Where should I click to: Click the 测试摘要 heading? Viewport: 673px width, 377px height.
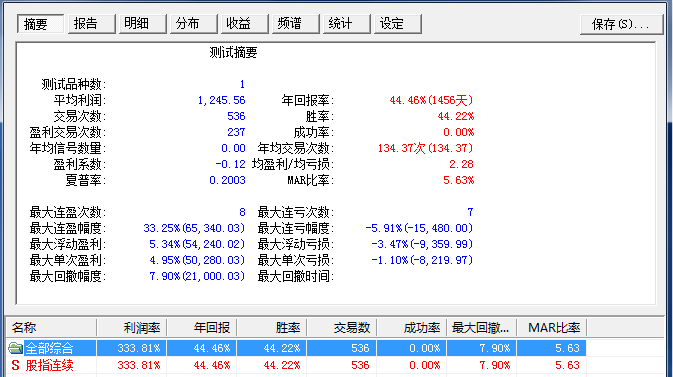tap(233, 53)
